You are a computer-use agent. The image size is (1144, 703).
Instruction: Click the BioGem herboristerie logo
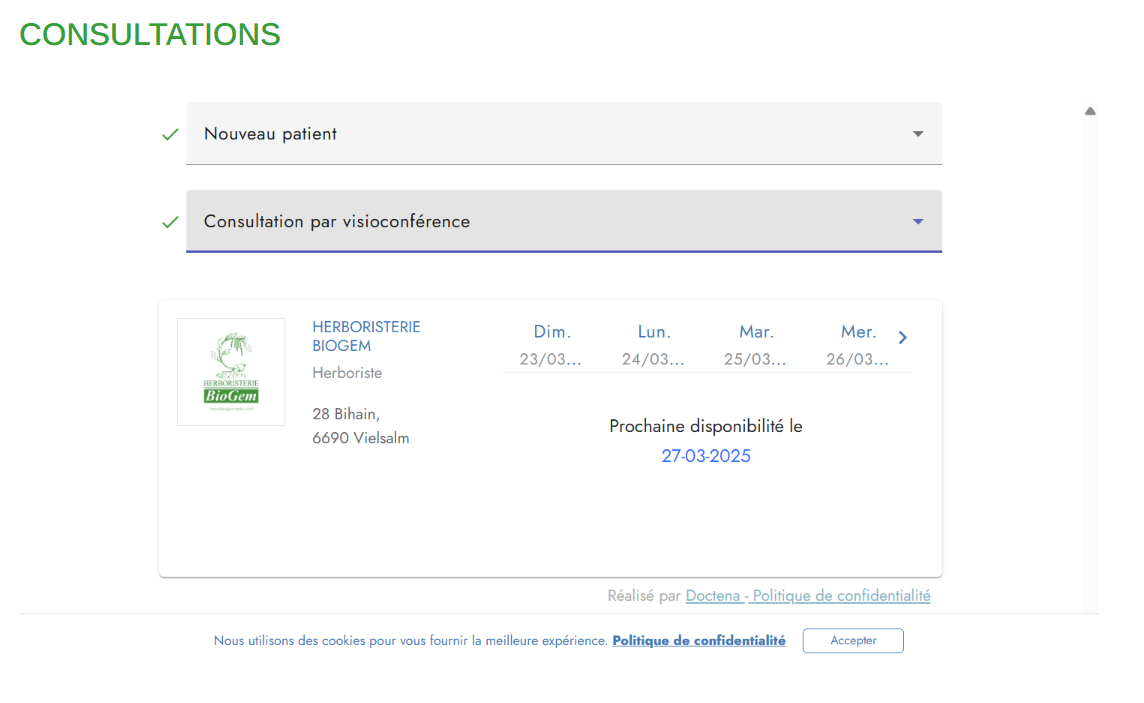pos(231,372)
